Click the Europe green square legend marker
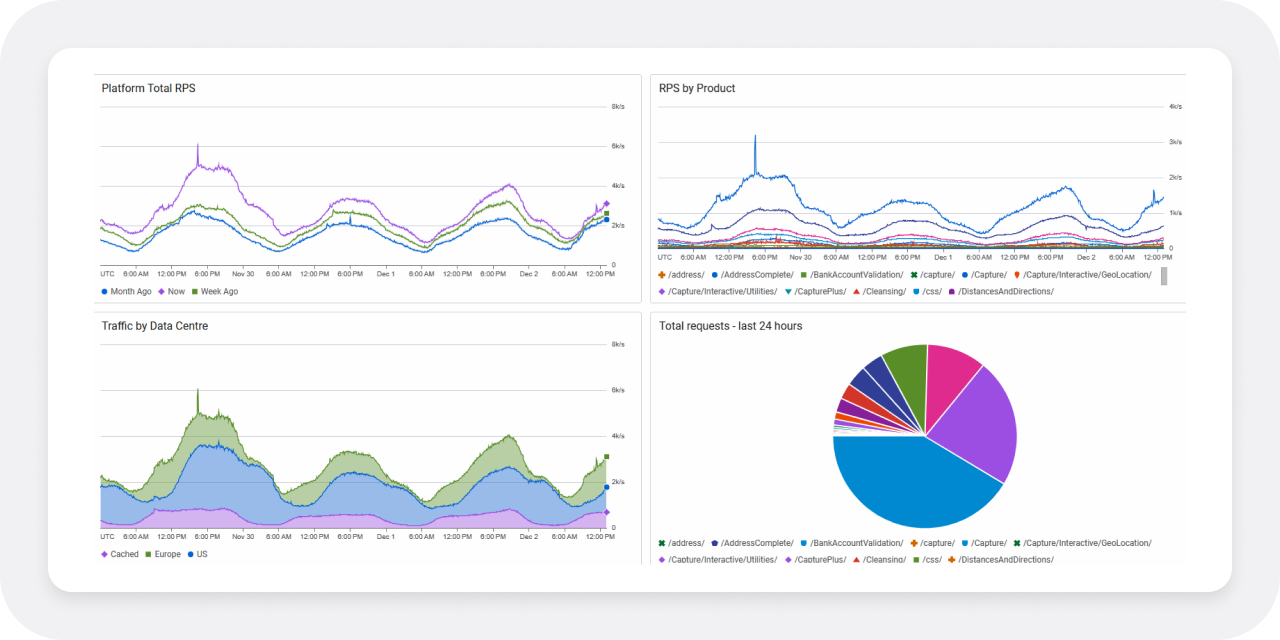Image resolution: width=1280 pixels, height=640 pixels. coord(149,554)
